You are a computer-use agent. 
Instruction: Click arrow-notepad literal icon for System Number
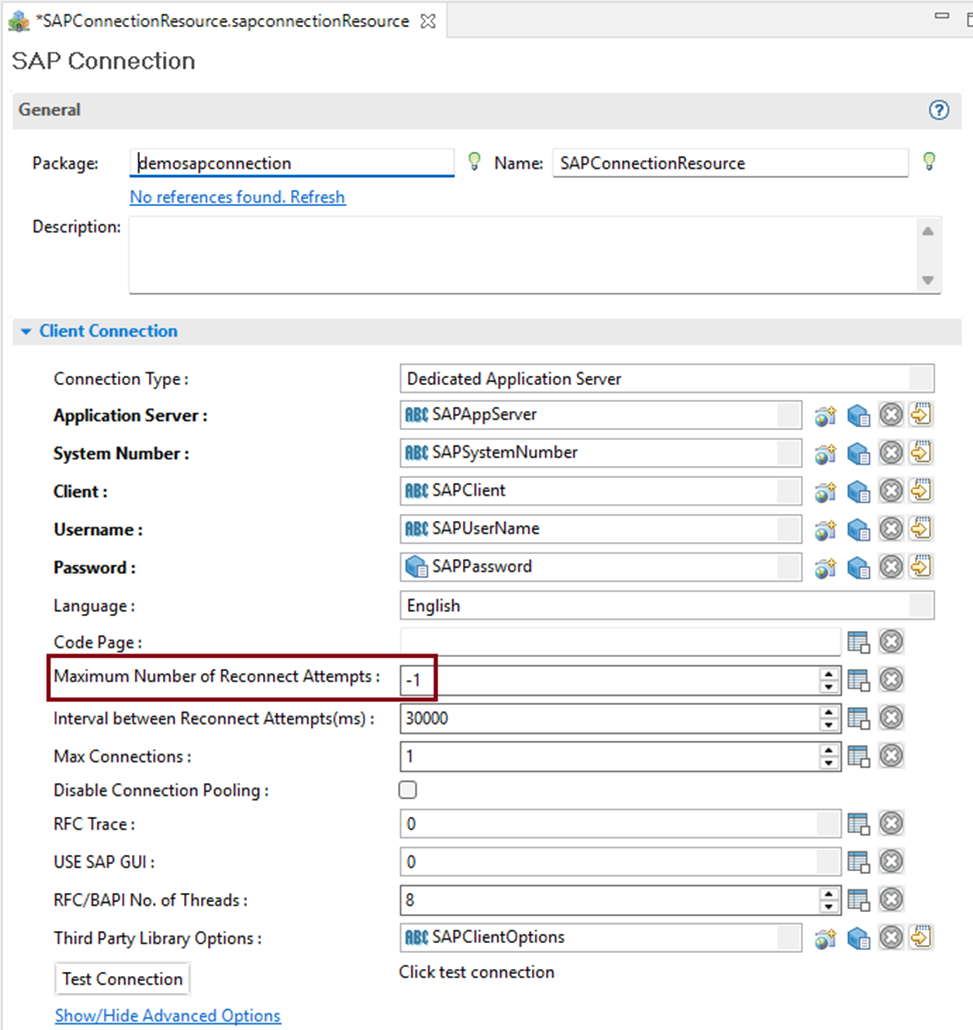[x=921, y=452]
